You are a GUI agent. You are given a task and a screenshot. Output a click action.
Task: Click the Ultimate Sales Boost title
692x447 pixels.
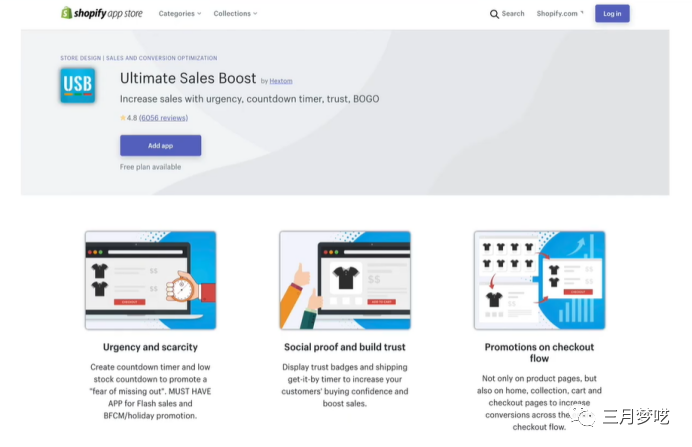click(188, 77)
